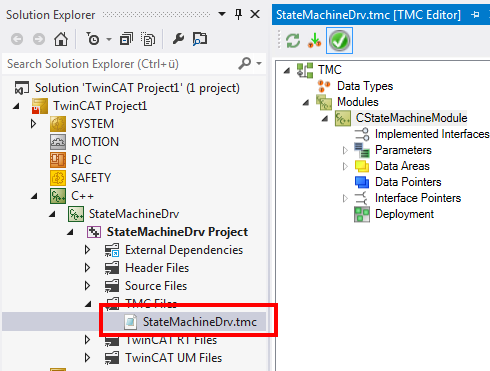
Task: Click the SYSTEM gear icon
Action: click(58, 124)
